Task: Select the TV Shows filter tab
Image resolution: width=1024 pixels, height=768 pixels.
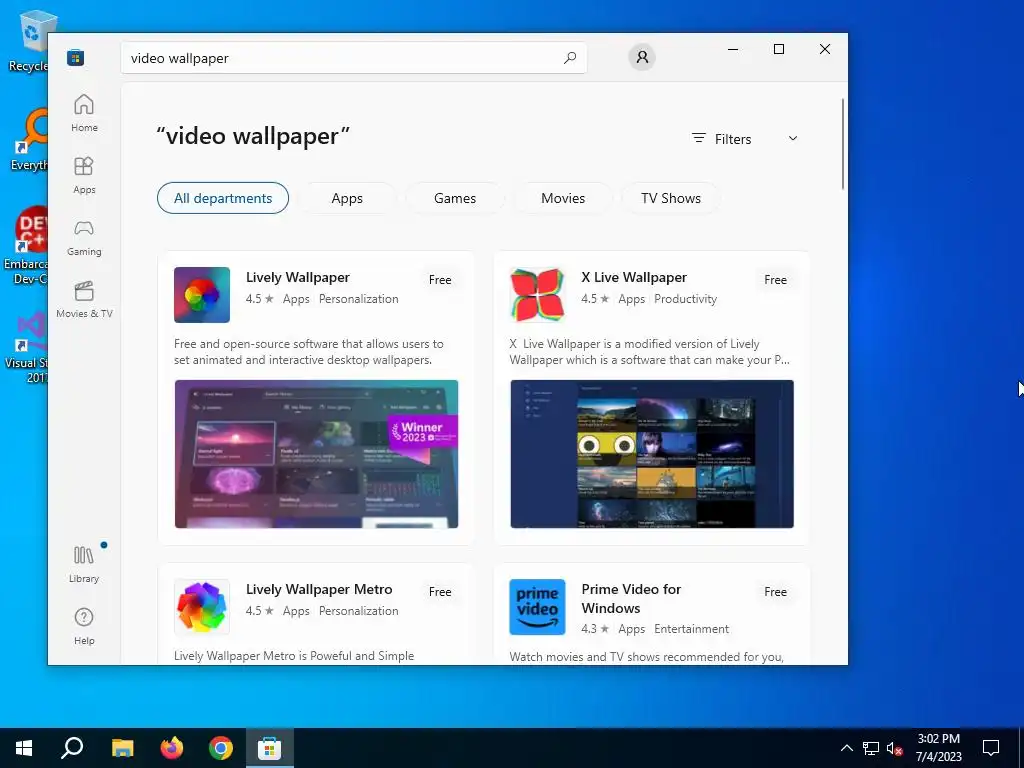Action: click(x=671, y=198)
